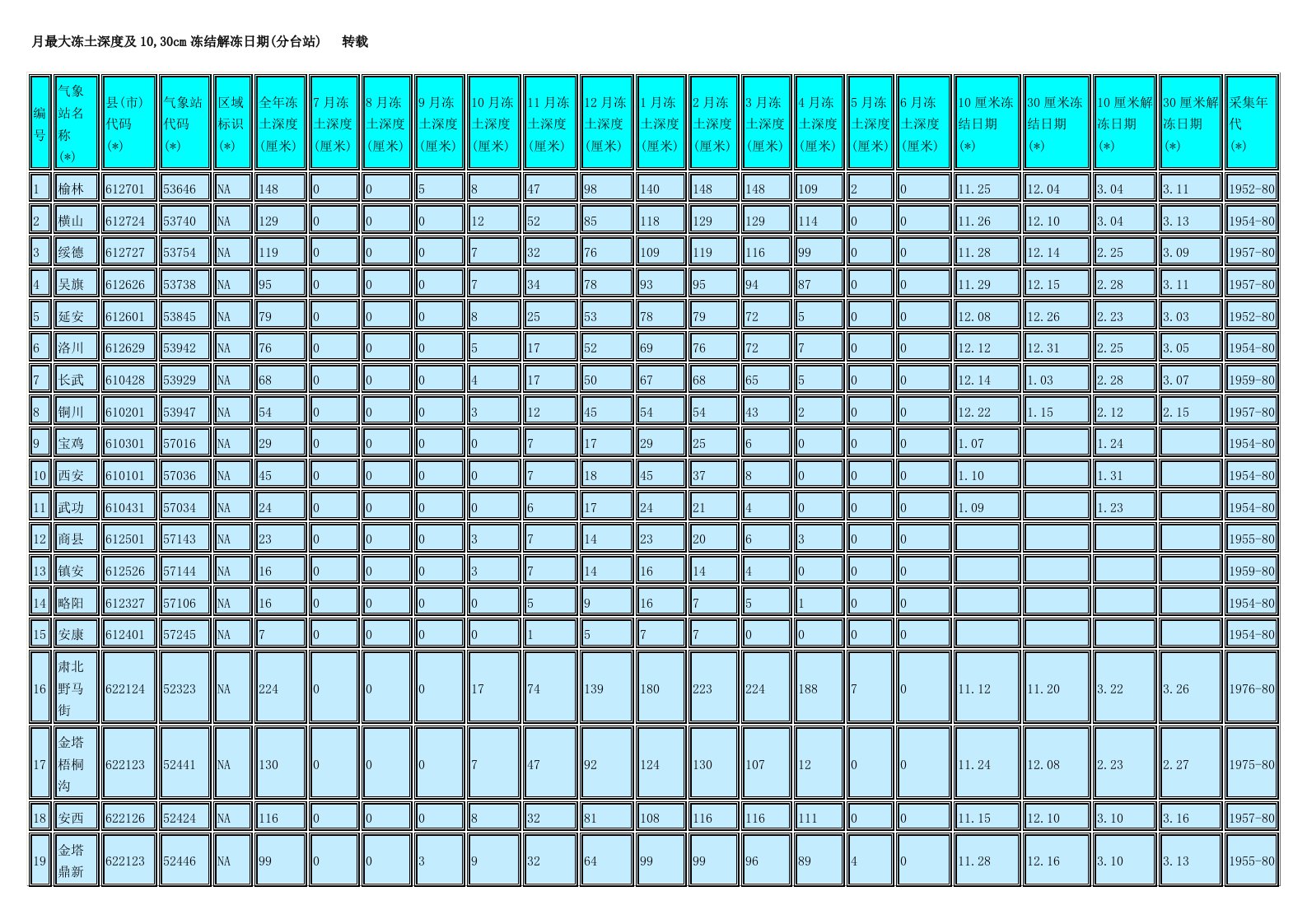This screenshot has height=924, width=1307.
Task: Click the page title about 月最大冻土深度
Action: coord(175,41)
